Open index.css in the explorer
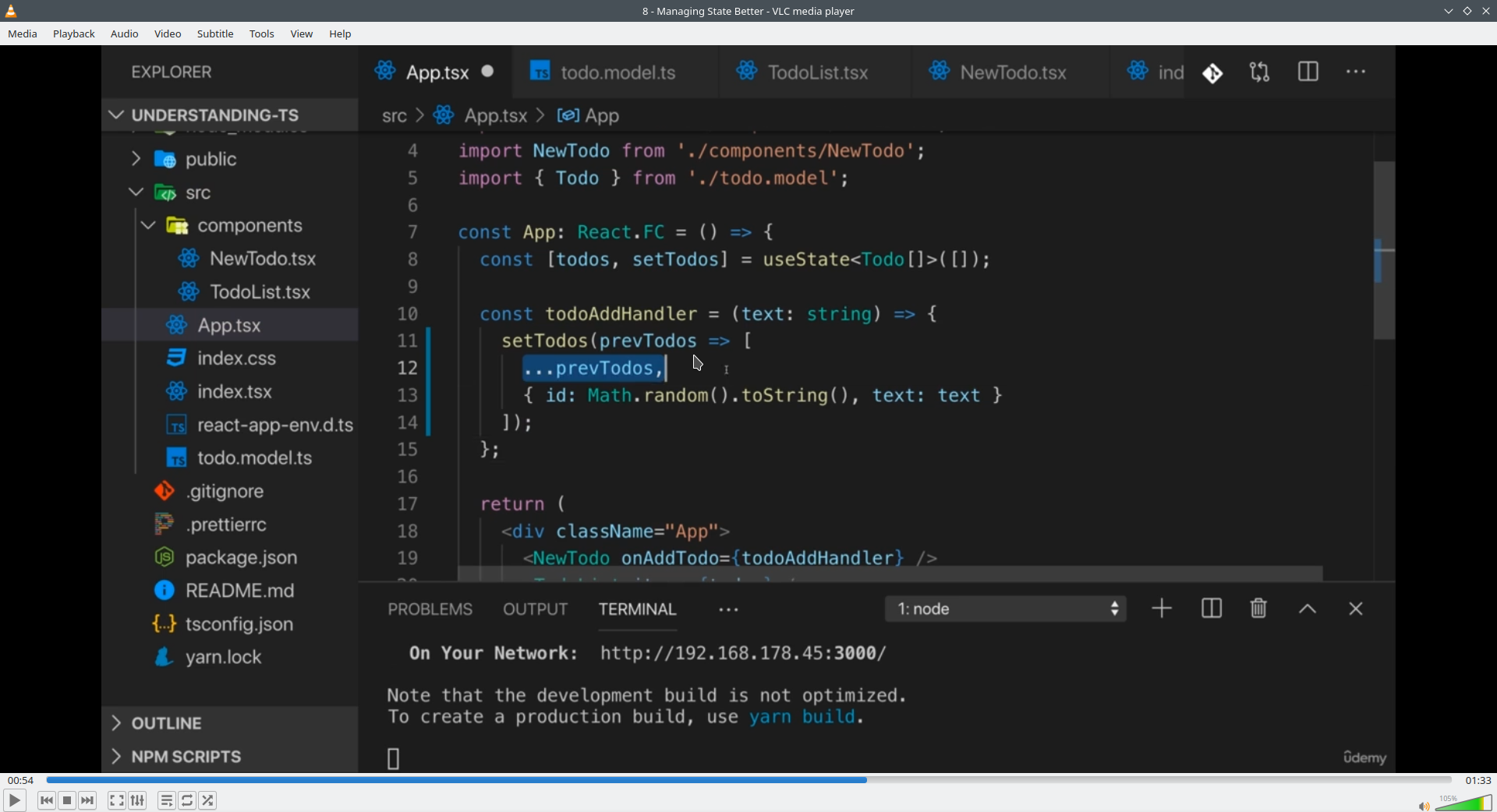This screenshot has width=1497, height=812. pos(230,358)
